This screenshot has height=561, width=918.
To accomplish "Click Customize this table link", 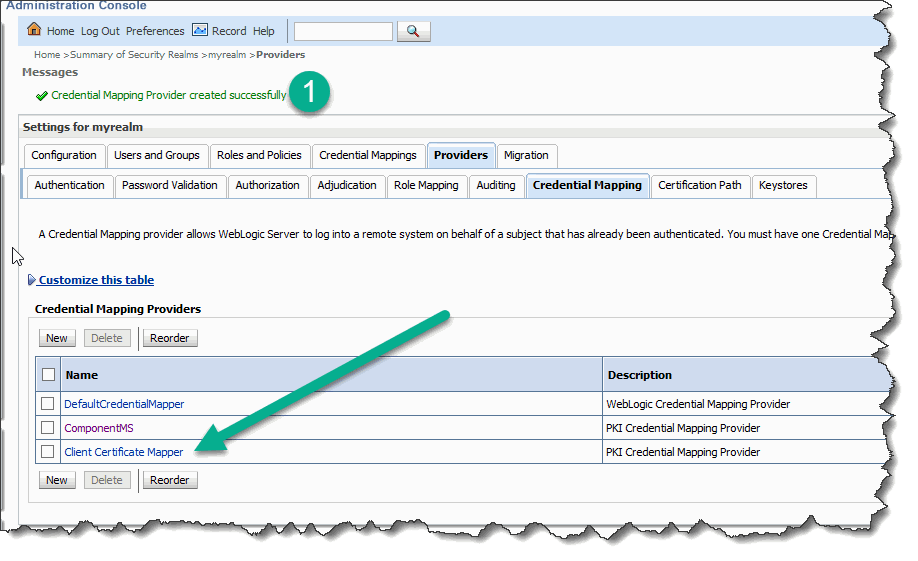I will (96, 280).
